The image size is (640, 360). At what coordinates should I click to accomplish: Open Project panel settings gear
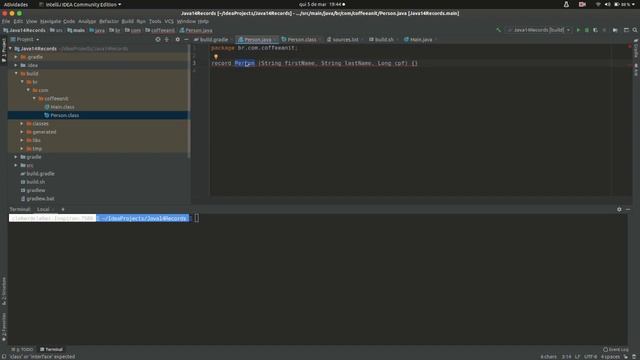(178, 39)
